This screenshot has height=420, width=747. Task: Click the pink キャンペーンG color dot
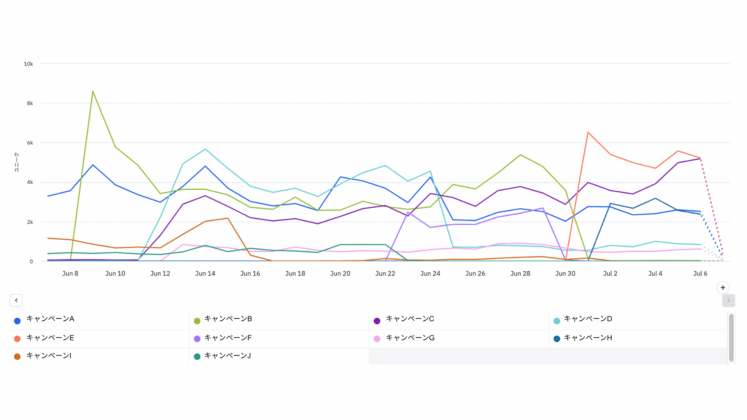(x=376, y=339)
